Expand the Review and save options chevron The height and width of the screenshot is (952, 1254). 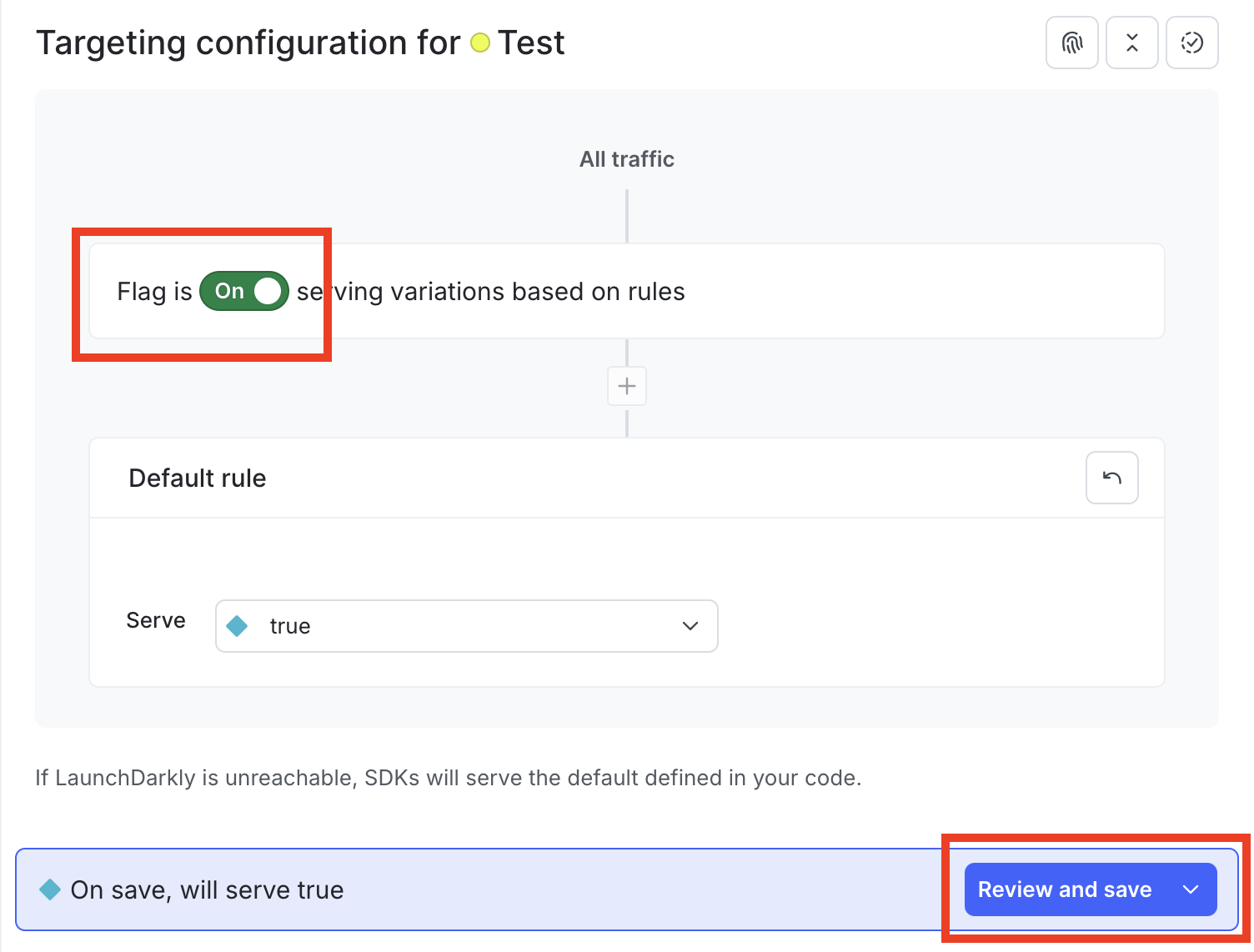[1190, 889]
